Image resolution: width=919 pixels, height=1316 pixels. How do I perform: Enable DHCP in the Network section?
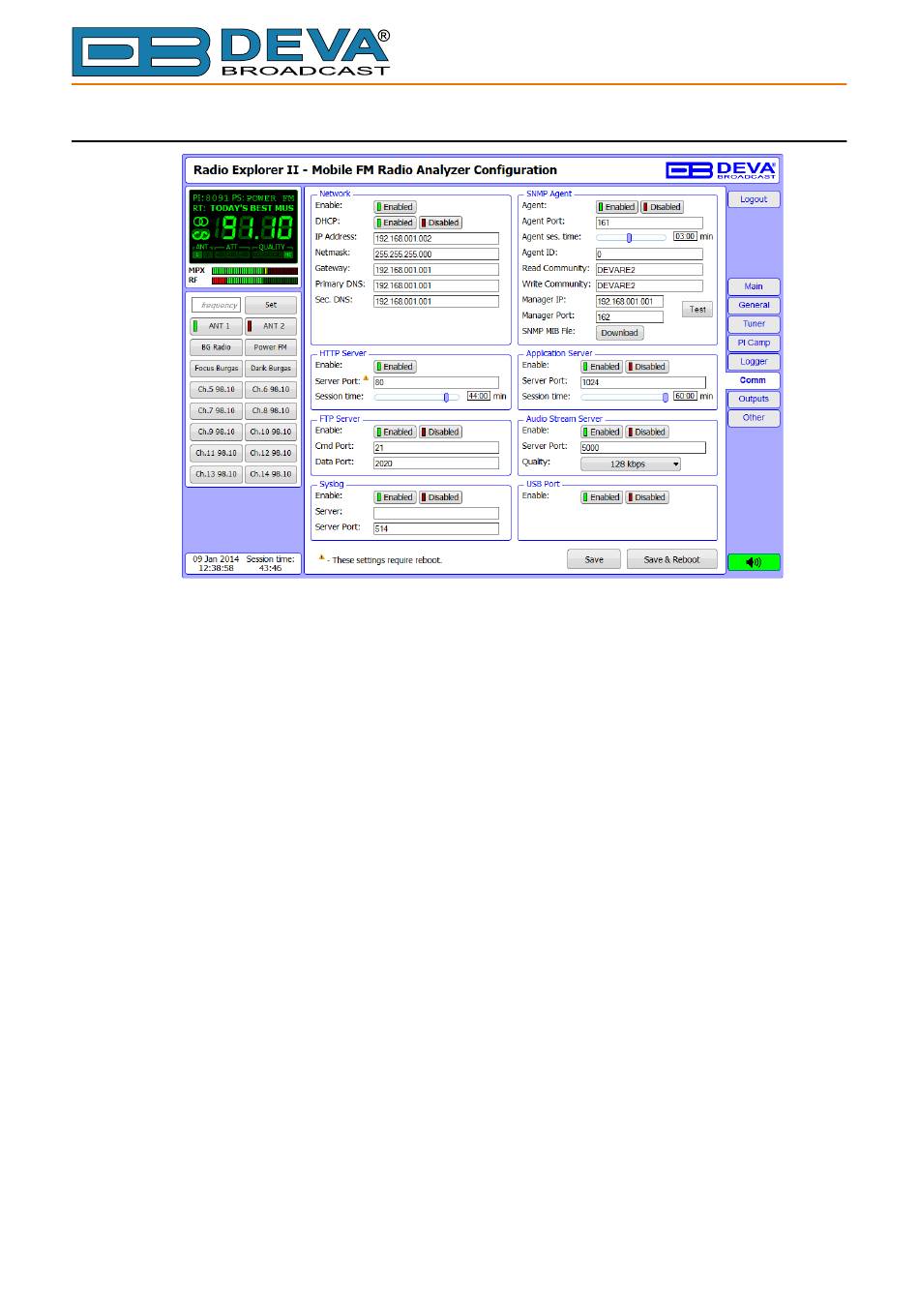pos(395,223)
